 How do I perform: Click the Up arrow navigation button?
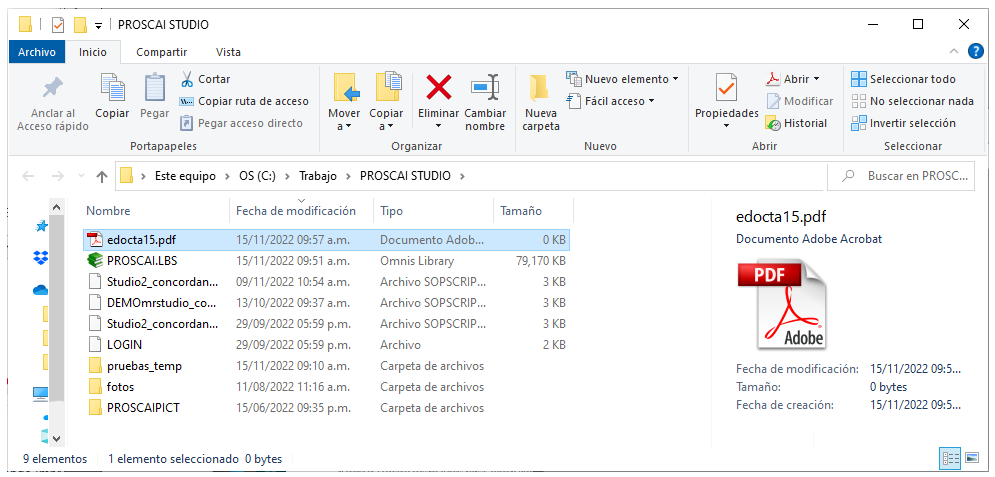(102, 176)
